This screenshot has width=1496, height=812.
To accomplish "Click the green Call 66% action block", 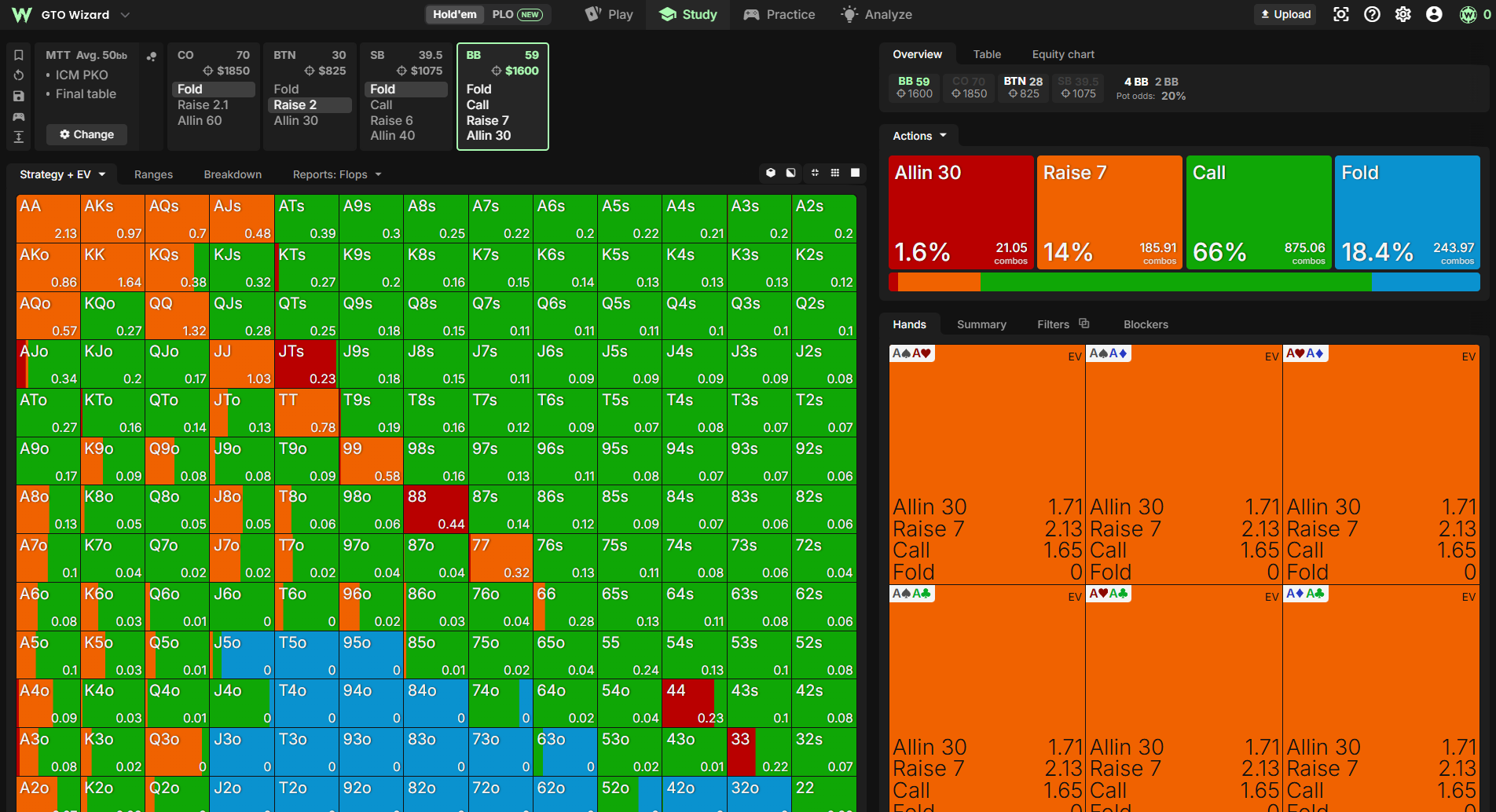I will coord(1259,212).
